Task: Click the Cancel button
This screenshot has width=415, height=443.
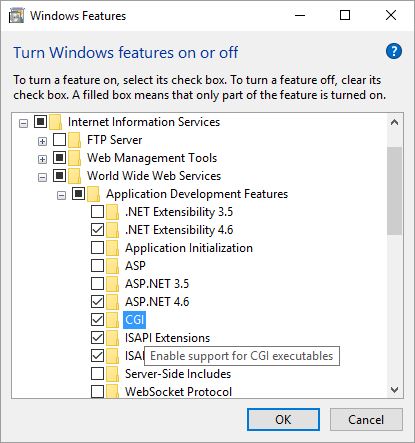Action: 366,420
